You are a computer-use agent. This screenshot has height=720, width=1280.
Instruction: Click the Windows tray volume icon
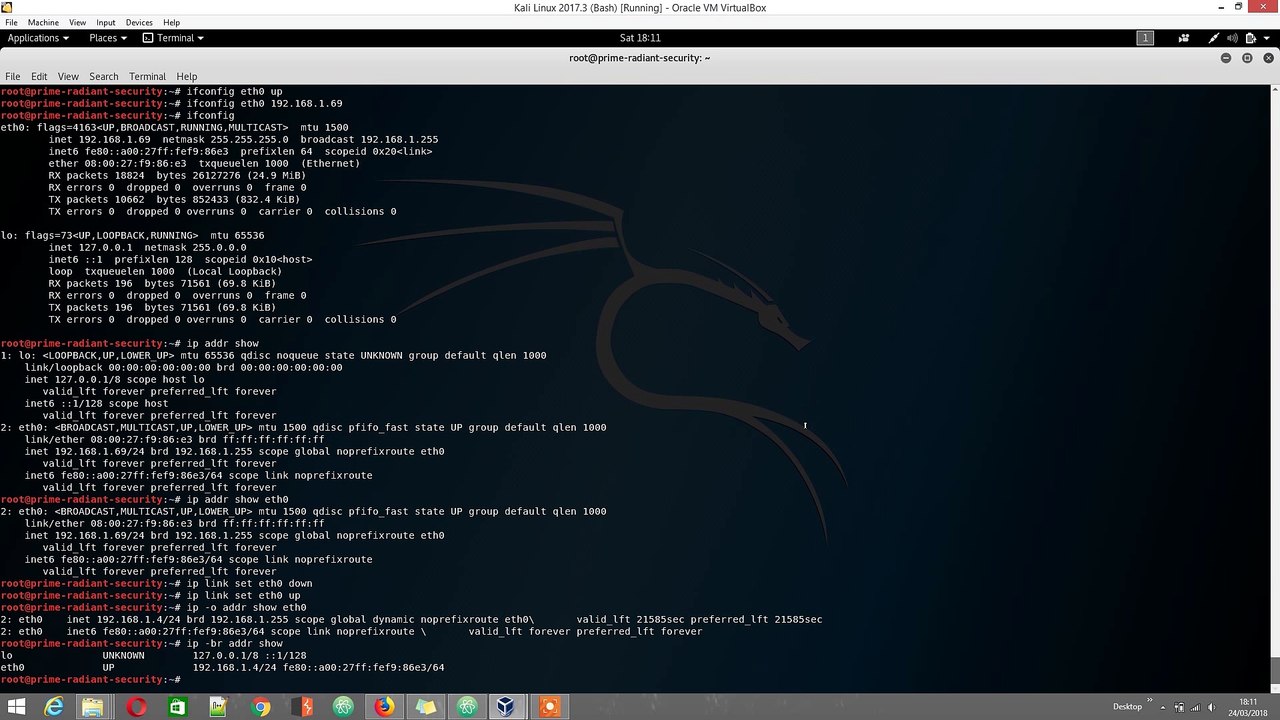coord(1214,707)
